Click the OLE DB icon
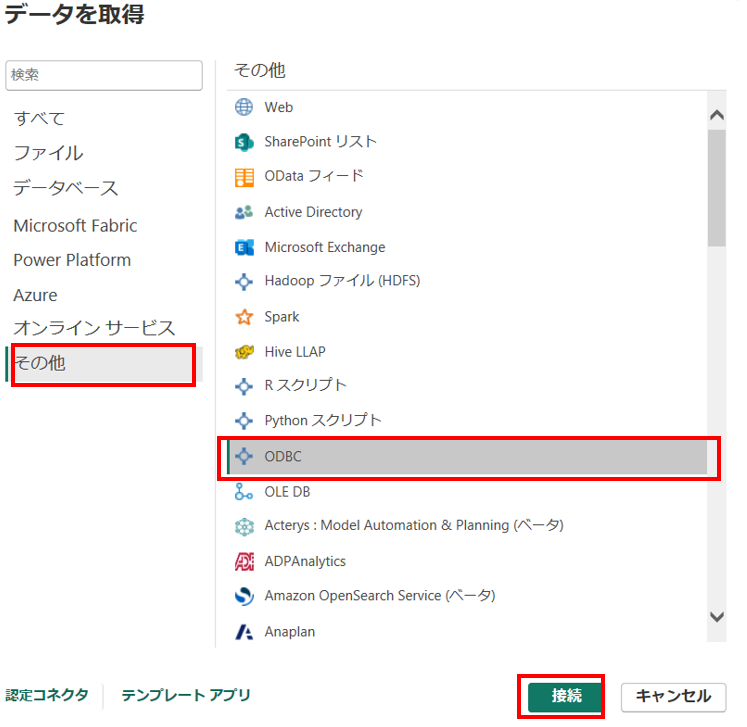 [243, 491]
